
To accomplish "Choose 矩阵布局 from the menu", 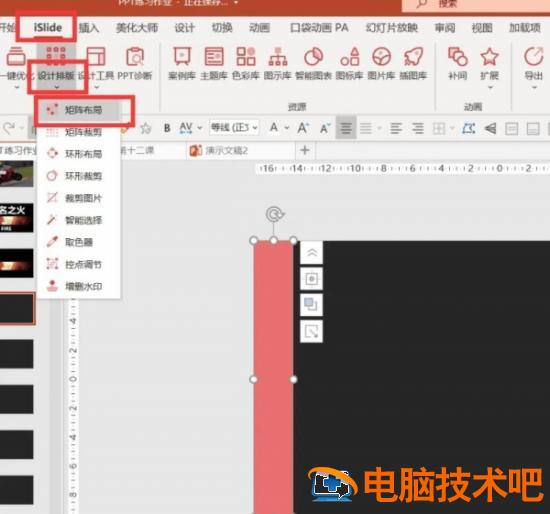I will pos(79,110).
